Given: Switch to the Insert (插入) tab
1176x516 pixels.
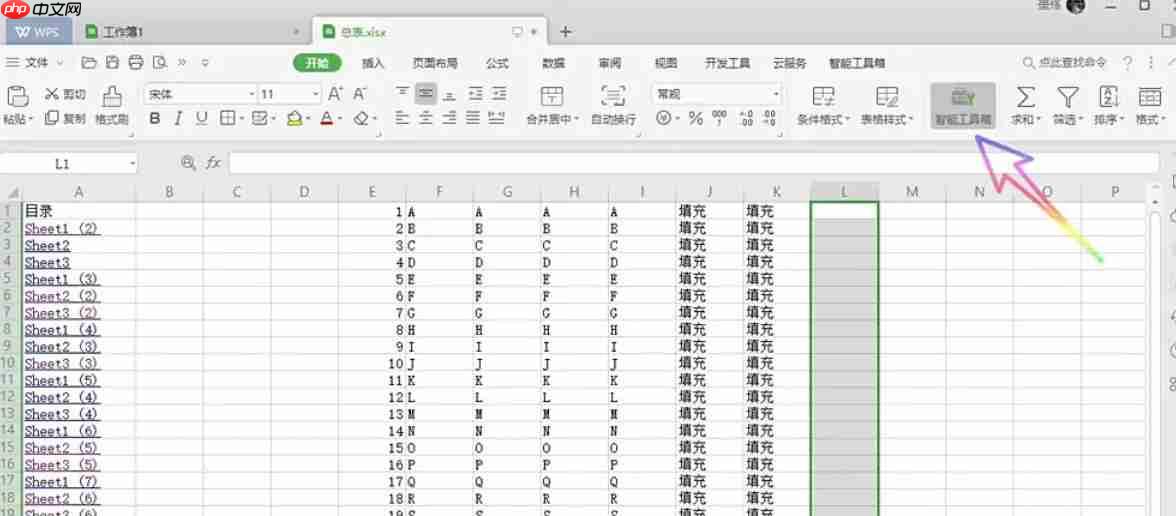Looking at the screenshot, I should [373, 63].
